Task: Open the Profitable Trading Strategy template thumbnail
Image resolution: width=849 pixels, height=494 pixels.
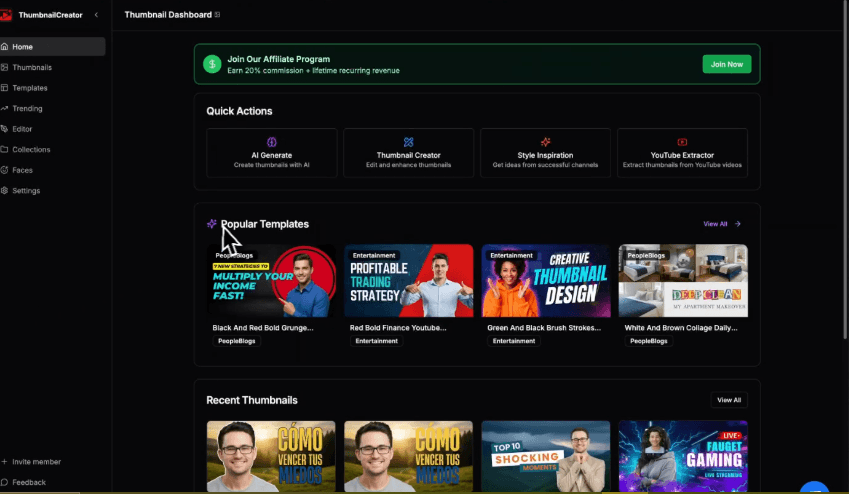Action: [x=408, y=281]
